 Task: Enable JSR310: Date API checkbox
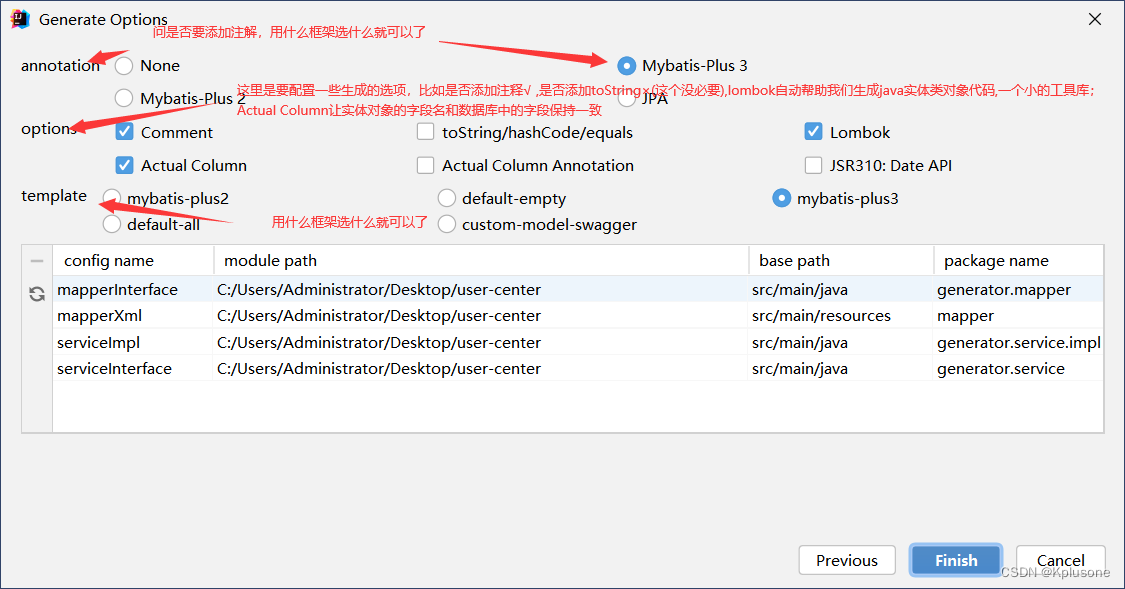click(x=813, y=166)
